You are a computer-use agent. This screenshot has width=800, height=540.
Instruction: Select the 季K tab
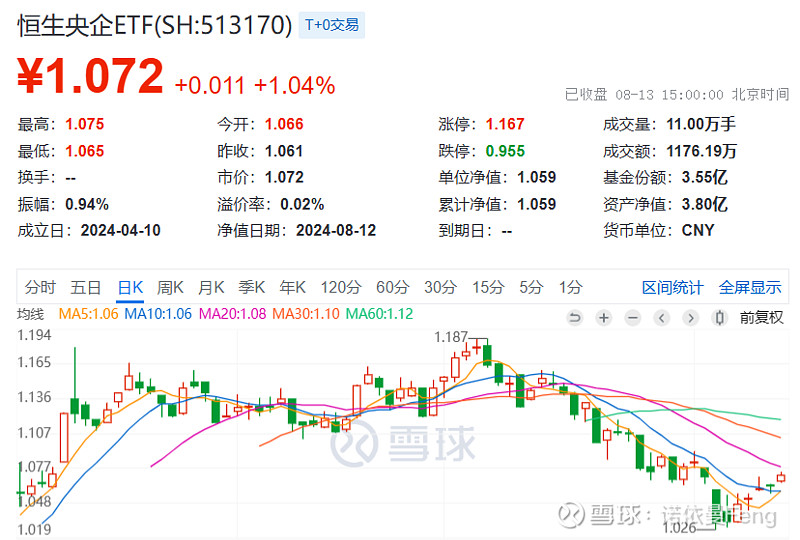[x=252, y=287]
